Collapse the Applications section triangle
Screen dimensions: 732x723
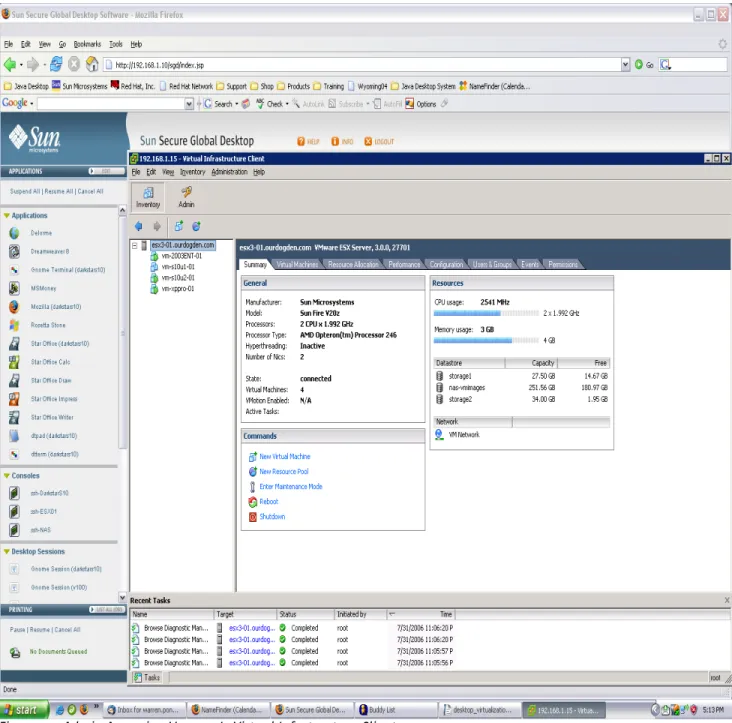(x=7, y=216)
